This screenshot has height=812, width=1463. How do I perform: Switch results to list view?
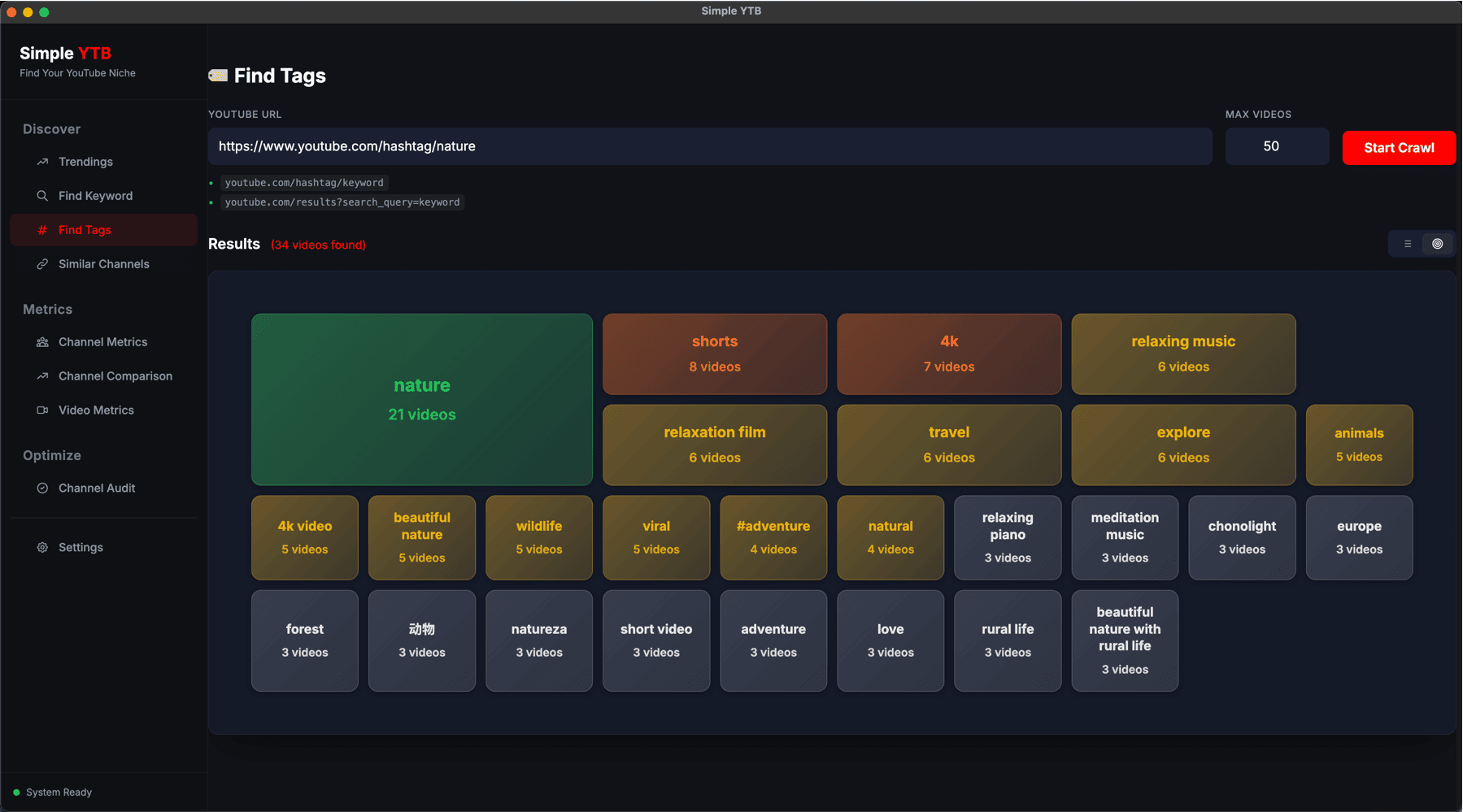1408,244
